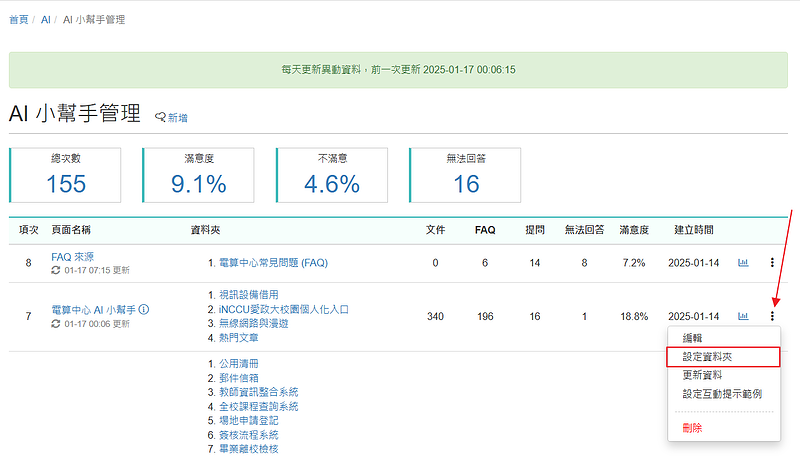Open the AI breadcrumb link

click(x=46, y=19)
